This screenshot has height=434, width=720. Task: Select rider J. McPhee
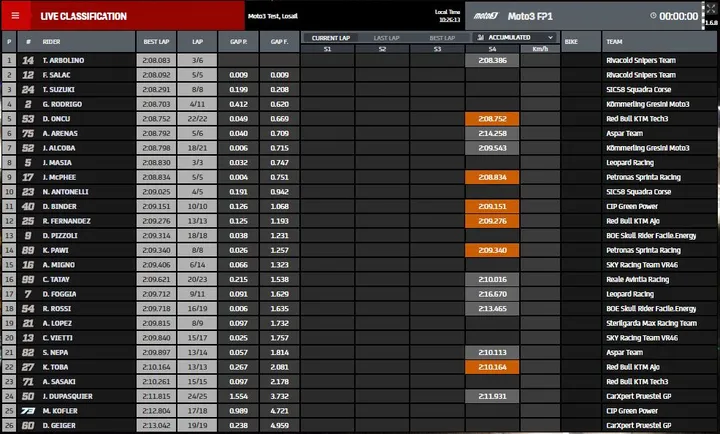(59, 177)
